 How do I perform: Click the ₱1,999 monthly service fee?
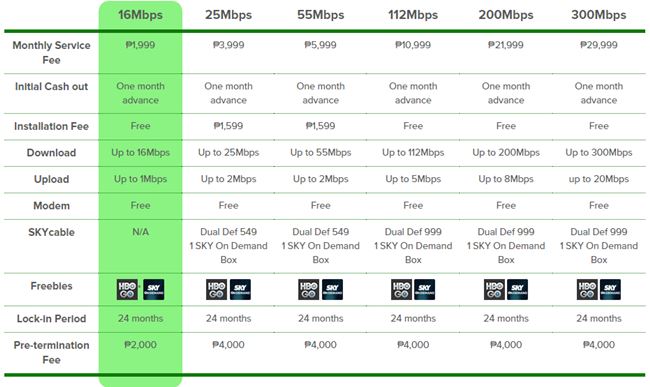[x=140, y=45]
